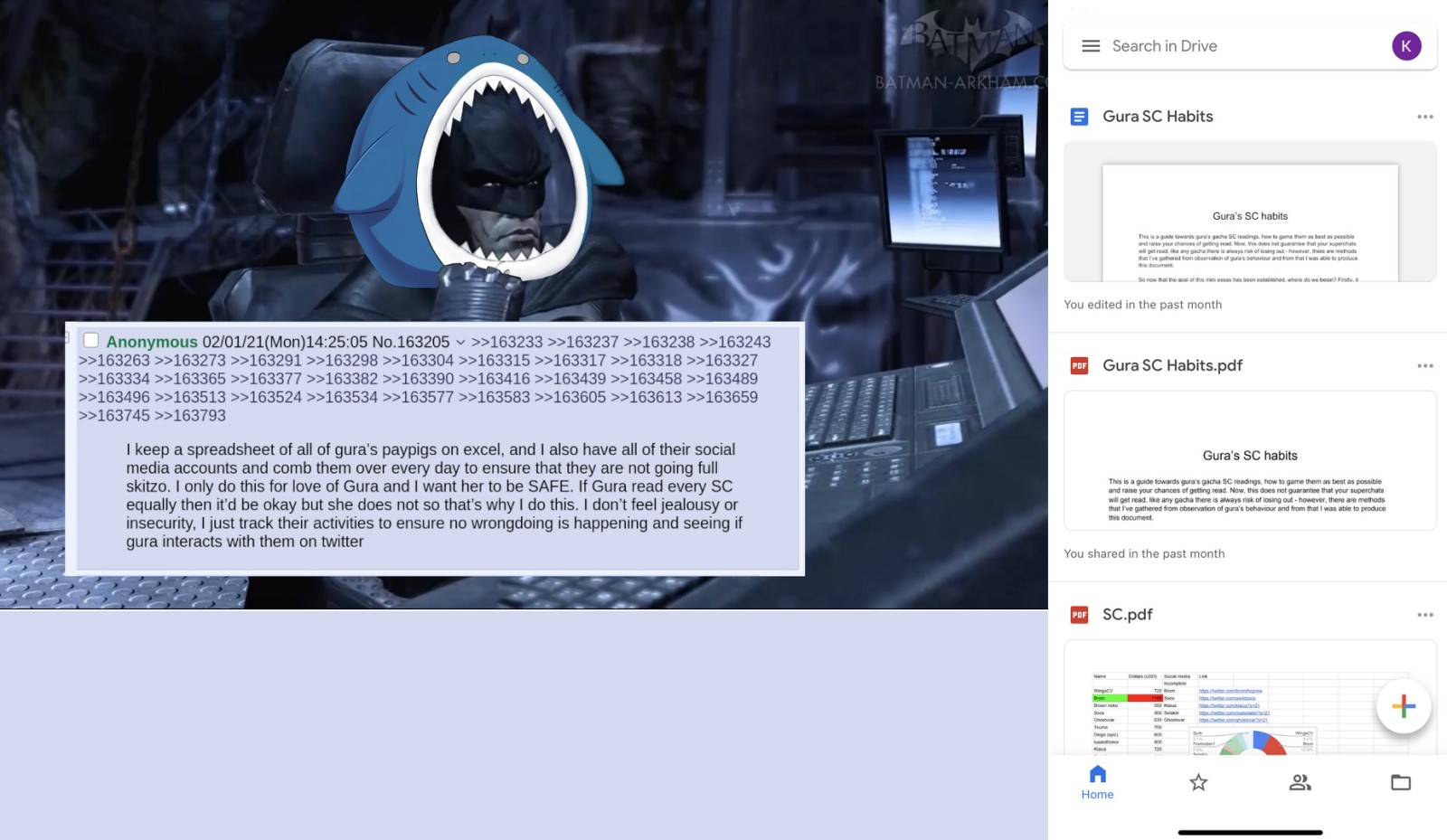
Task: Tick the post checkbox beside Anonymous
Action: (x=91, y=340)
